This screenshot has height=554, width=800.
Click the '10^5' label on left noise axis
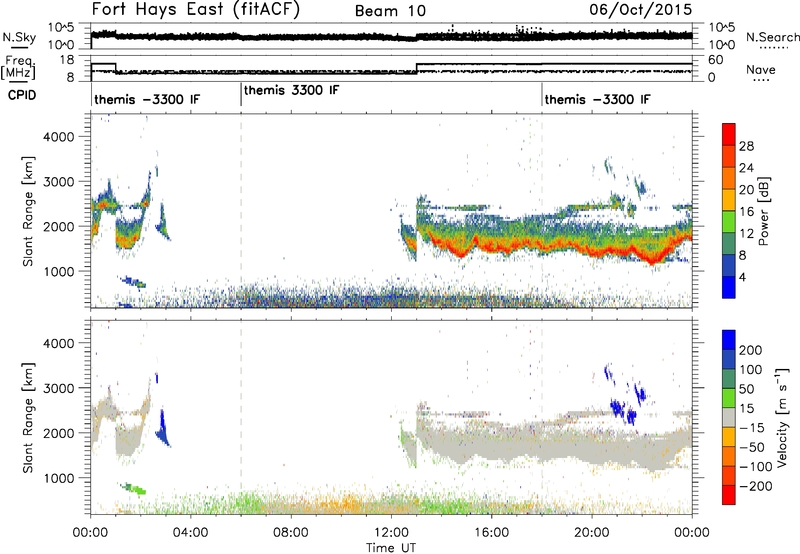tap(61, 27)
